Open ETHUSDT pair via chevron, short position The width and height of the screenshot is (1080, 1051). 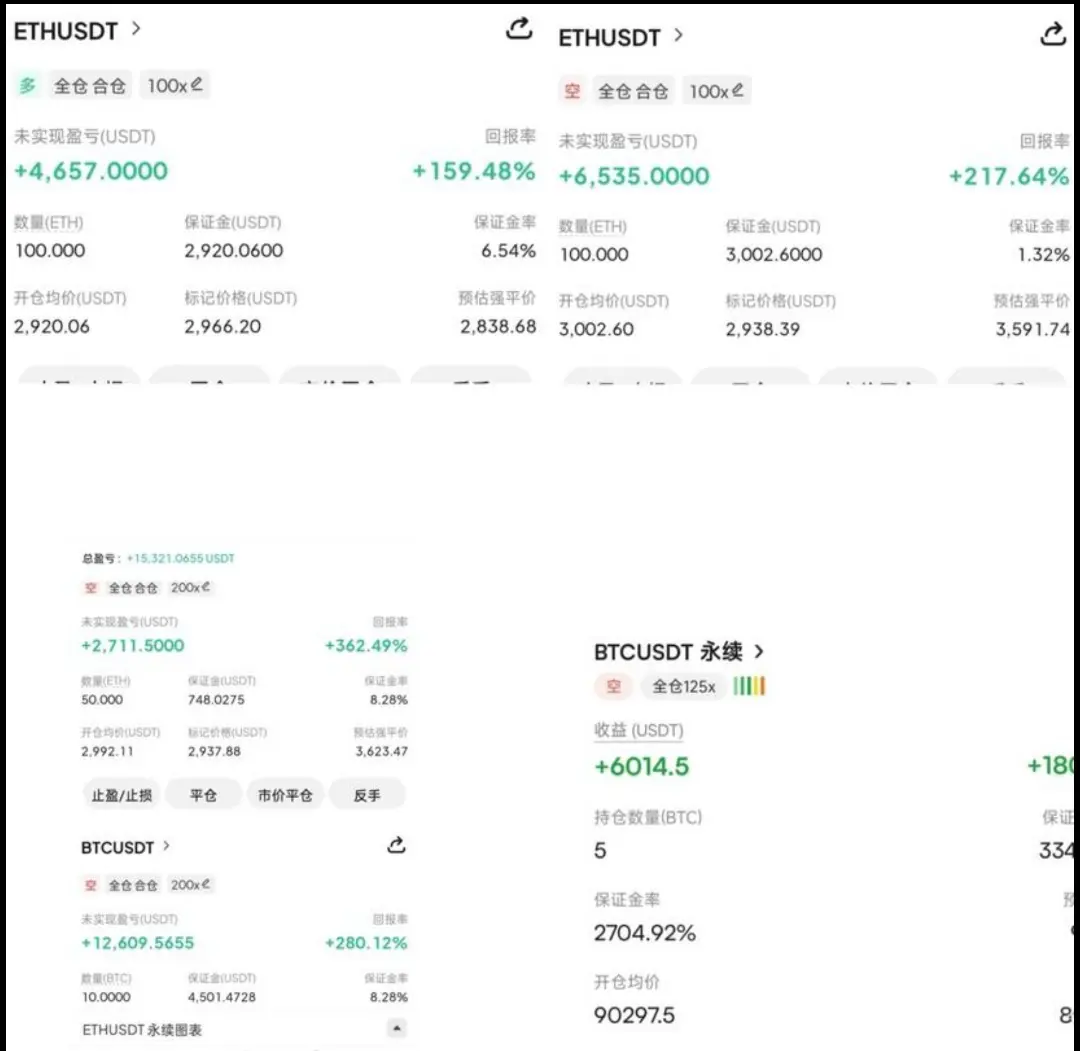[x=679, y=35]
